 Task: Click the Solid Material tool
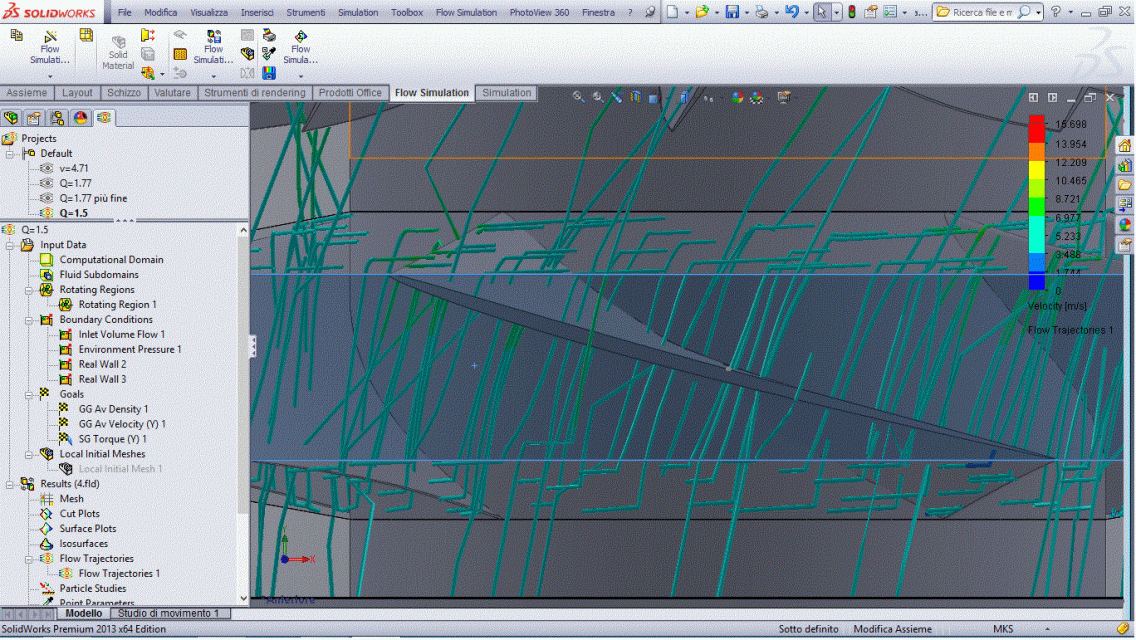(x=117, y=52)
